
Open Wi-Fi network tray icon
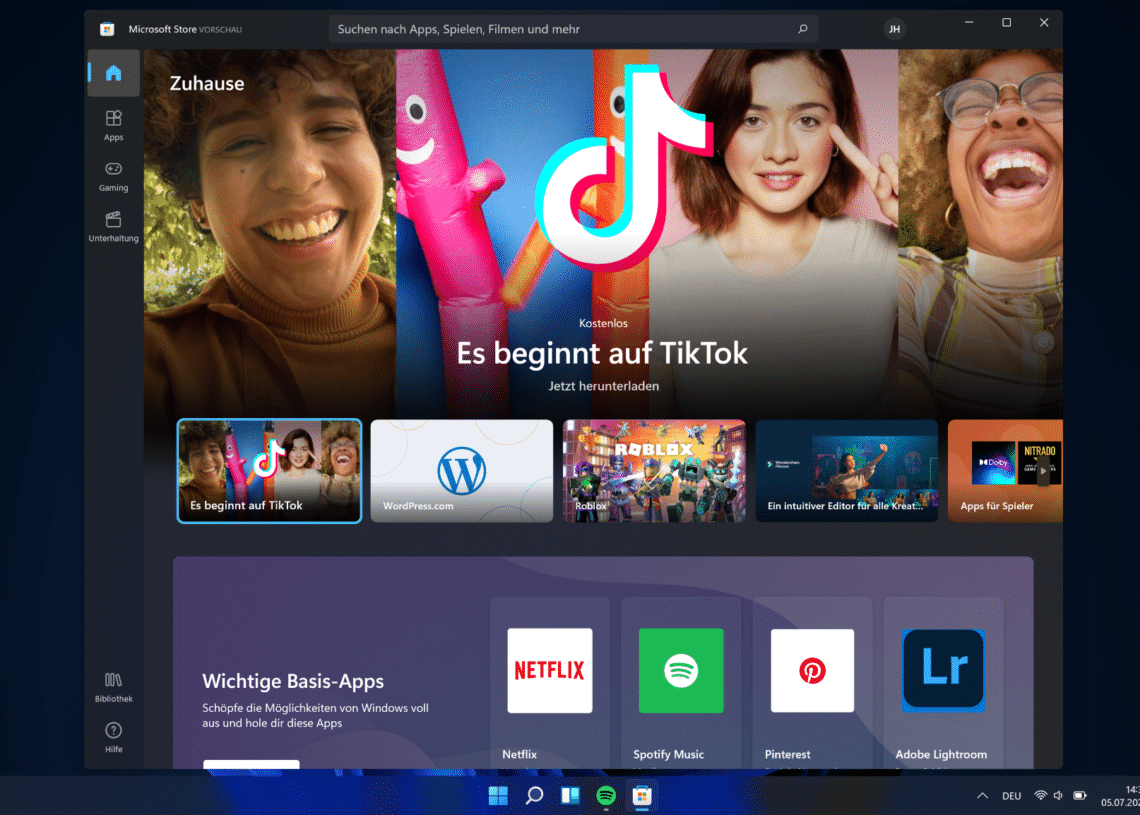click(x=1040, y=795)
